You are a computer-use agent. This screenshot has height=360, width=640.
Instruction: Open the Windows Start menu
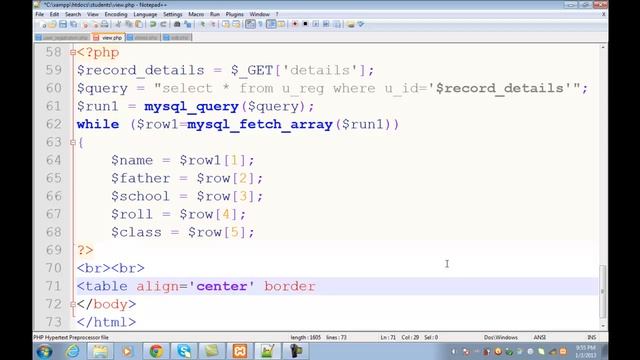click(x=44, y=351)
